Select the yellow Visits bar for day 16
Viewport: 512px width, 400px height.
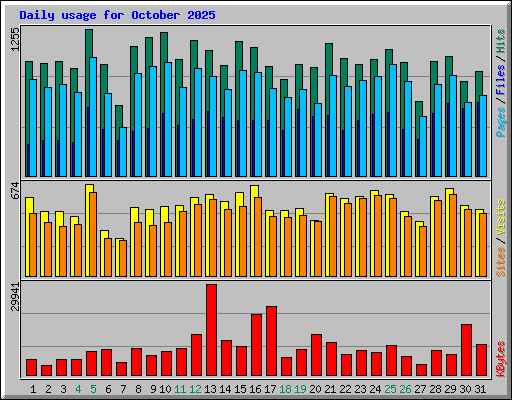click(x=254, y=191)
